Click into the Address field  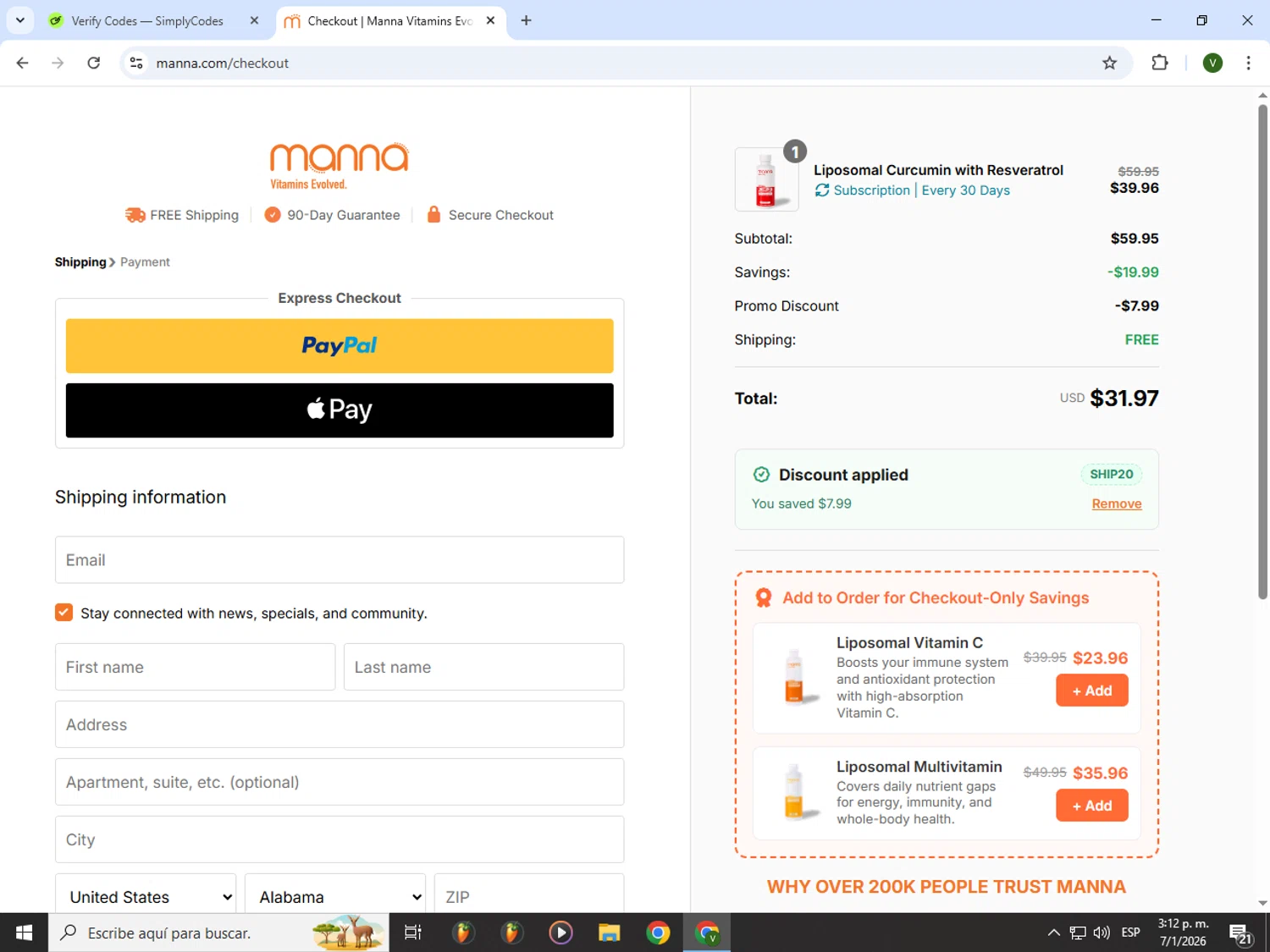tap(340, 724)
